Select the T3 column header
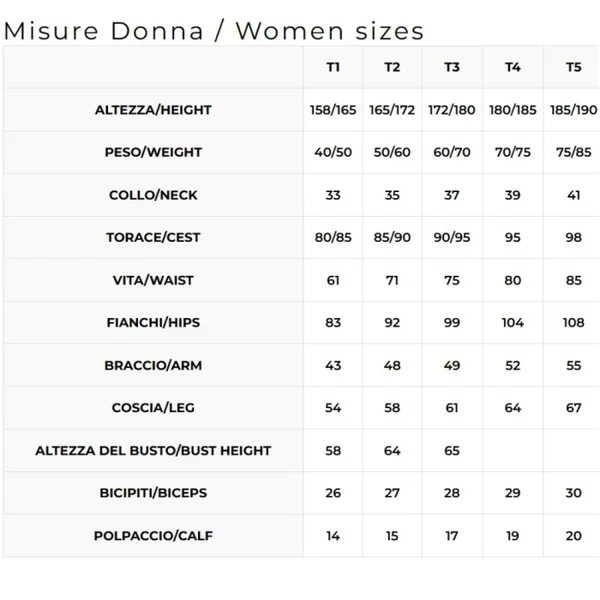The image size is (600, 600). (452, 67)
